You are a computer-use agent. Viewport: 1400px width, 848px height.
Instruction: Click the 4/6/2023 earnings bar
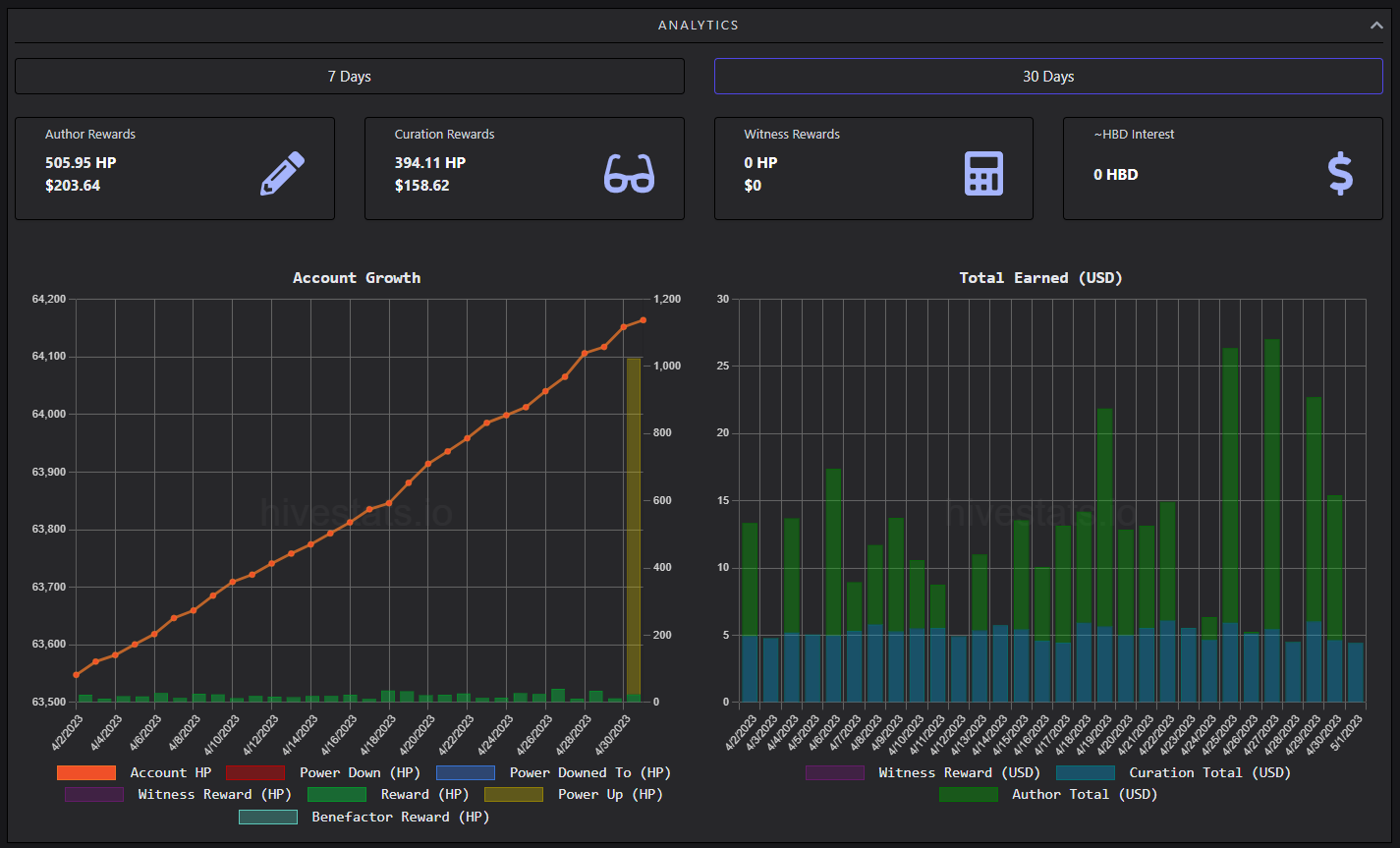pos(833,585)
